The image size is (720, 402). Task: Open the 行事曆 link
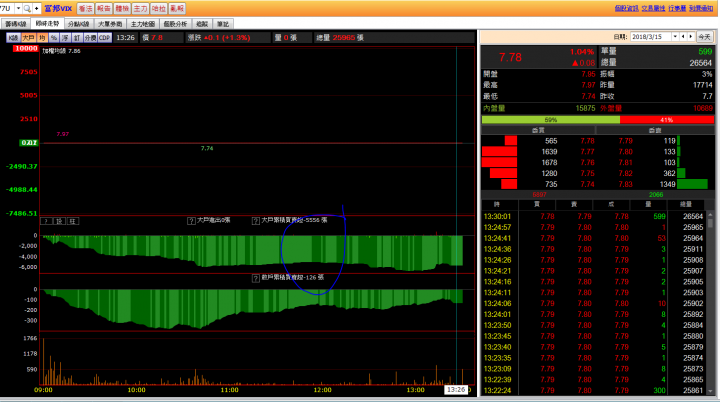[677, 8]
